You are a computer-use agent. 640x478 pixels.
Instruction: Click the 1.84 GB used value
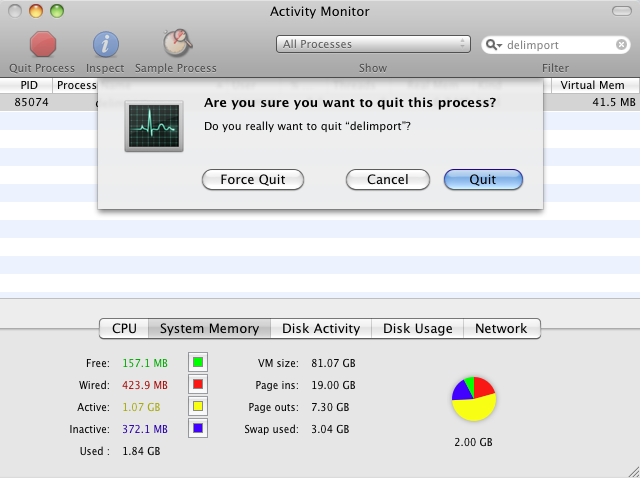click(x=141, y=451)
